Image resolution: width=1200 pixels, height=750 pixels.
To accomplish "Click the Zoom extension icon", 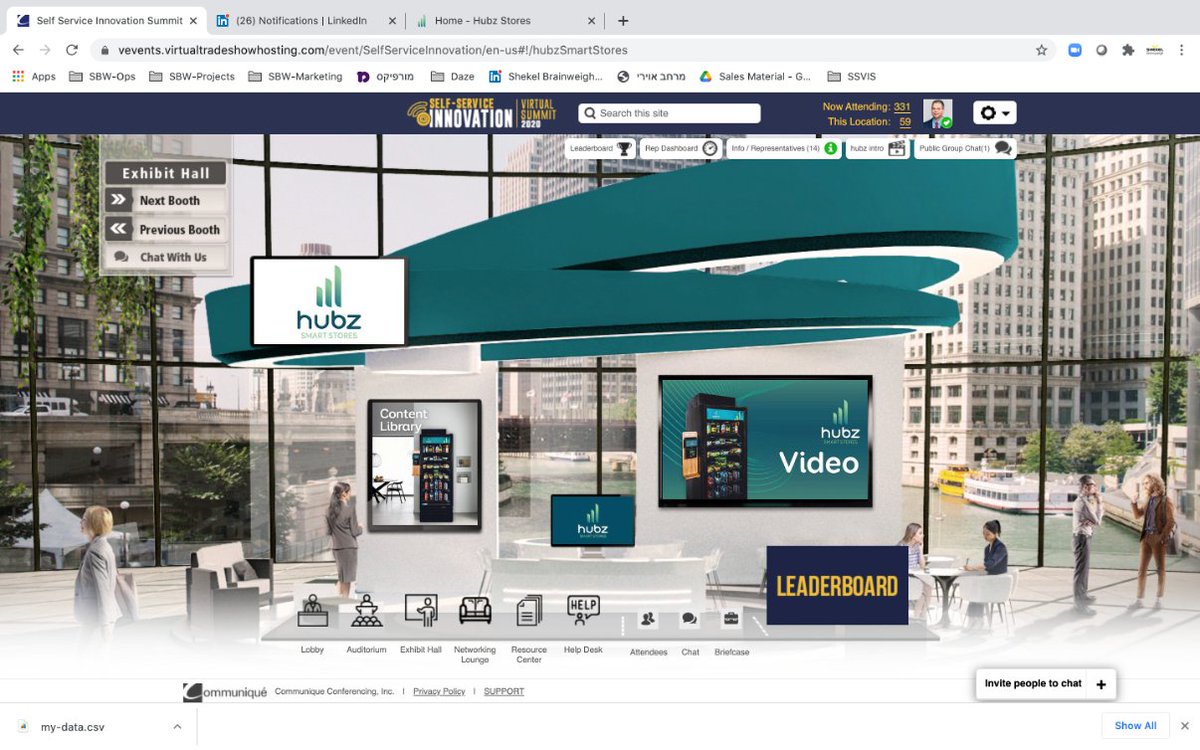I will (x=1075, y=49).
